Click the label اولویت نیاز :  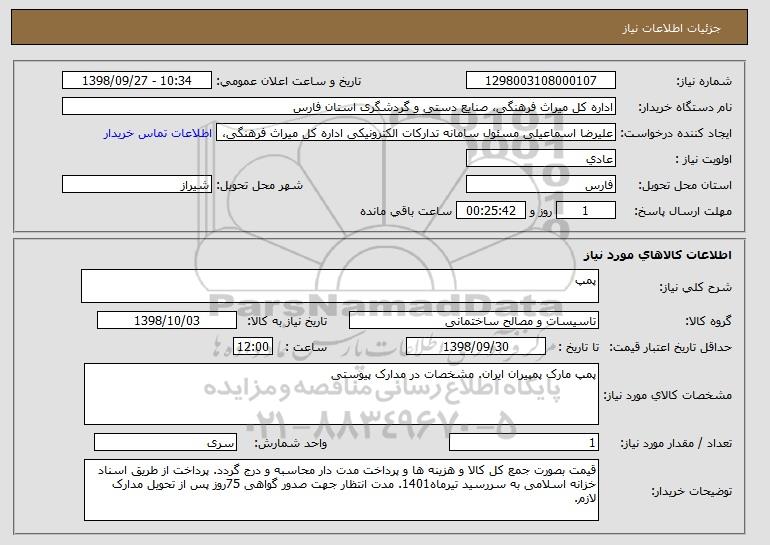pyautogui.click(x=703, y=159)
